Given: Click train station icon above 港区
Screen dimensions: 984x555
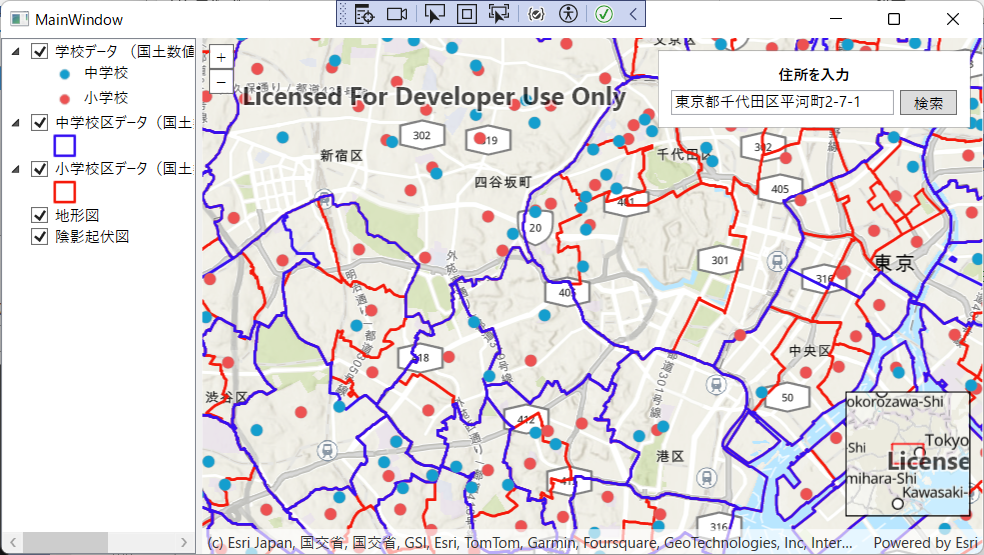Looking at the screenshot, I should 715,384.
